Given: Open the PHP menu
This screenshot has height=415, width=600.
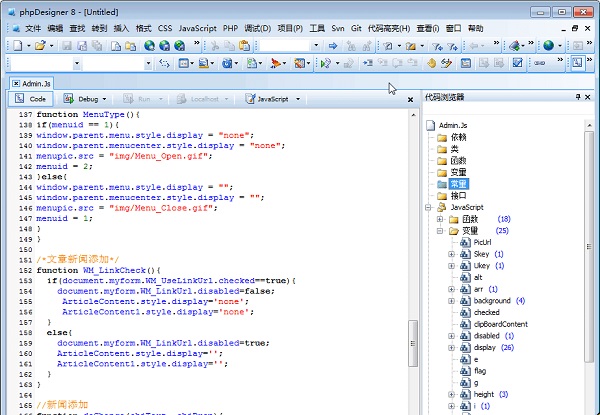Looking at the screenshot, I should (x=230, y=29).
